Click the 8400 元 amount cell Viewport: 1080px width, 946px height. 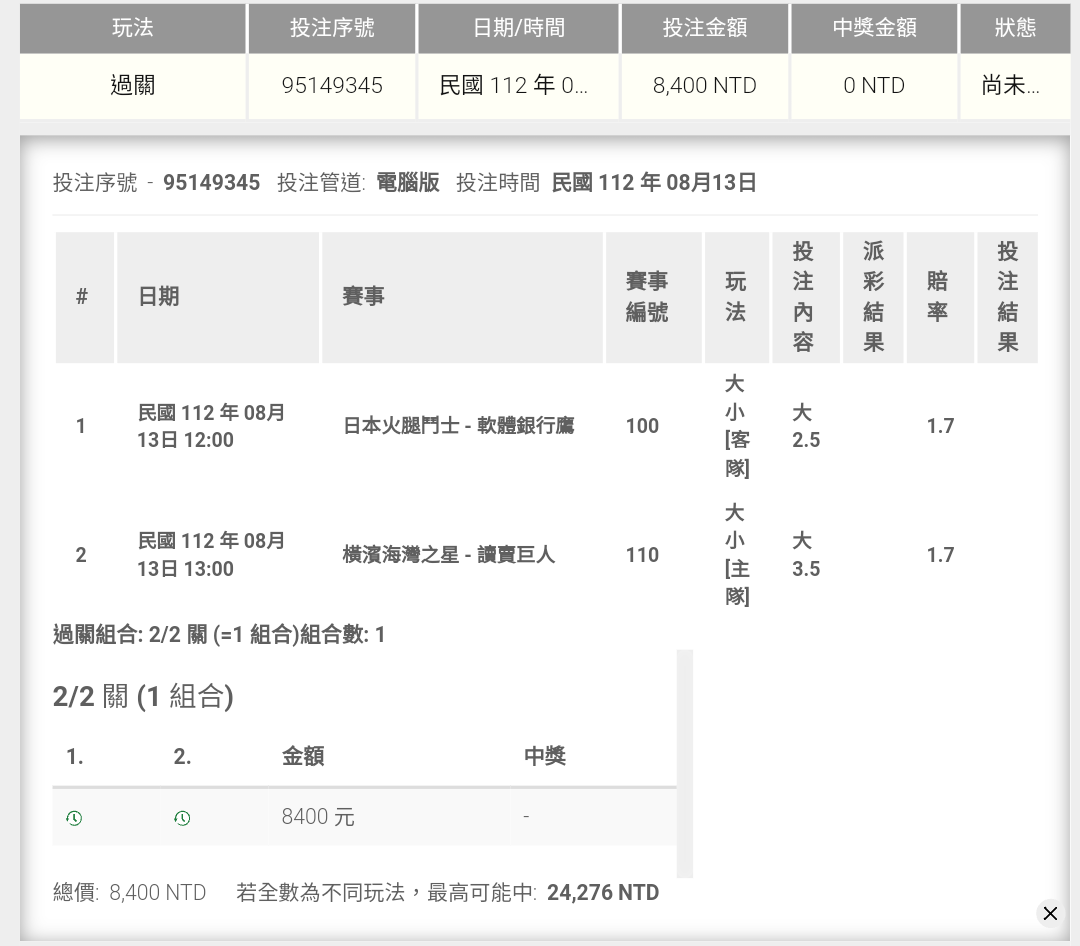pos(318,817)
